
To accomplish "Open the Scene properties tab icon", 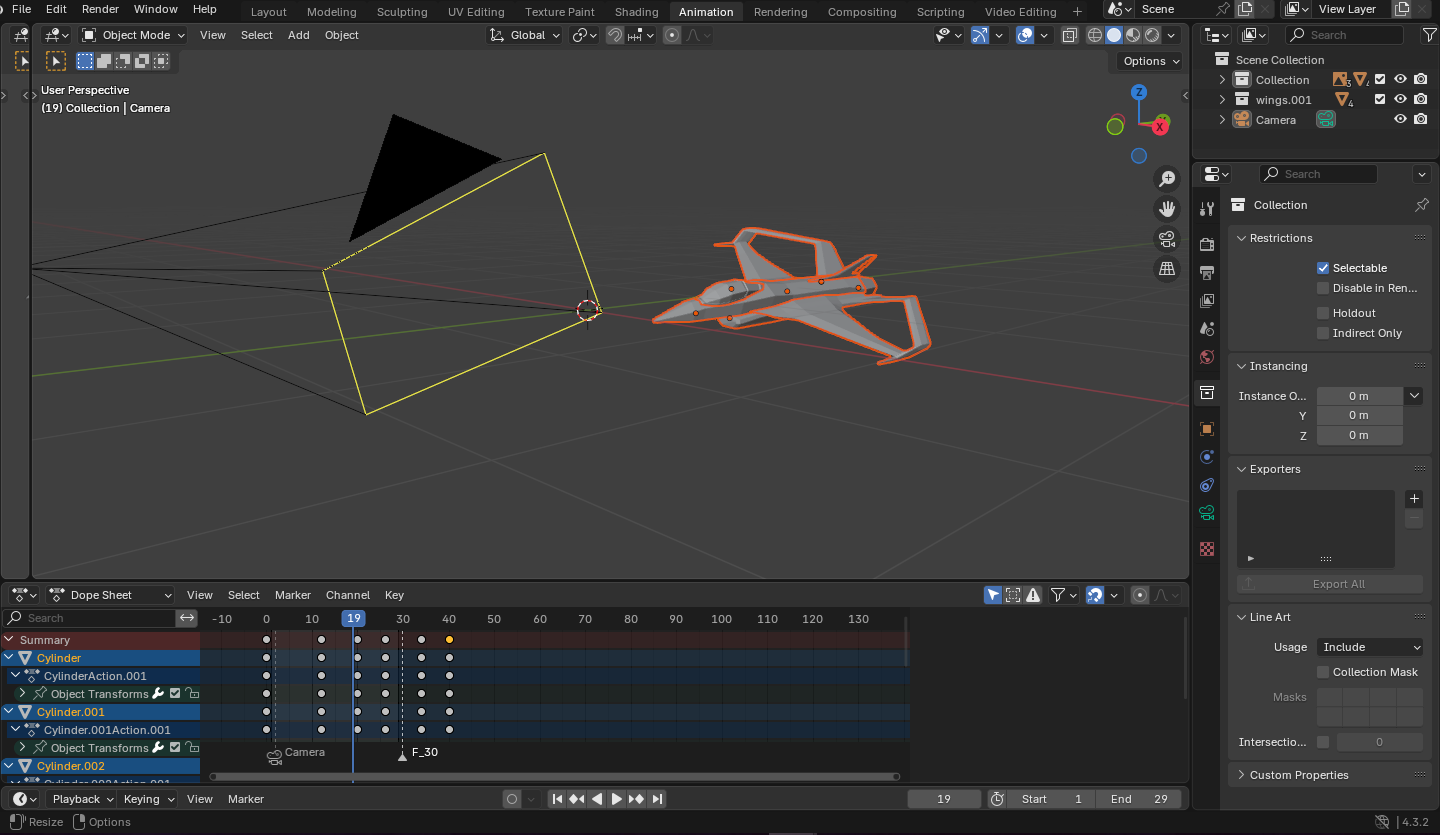I will 1207,329.
